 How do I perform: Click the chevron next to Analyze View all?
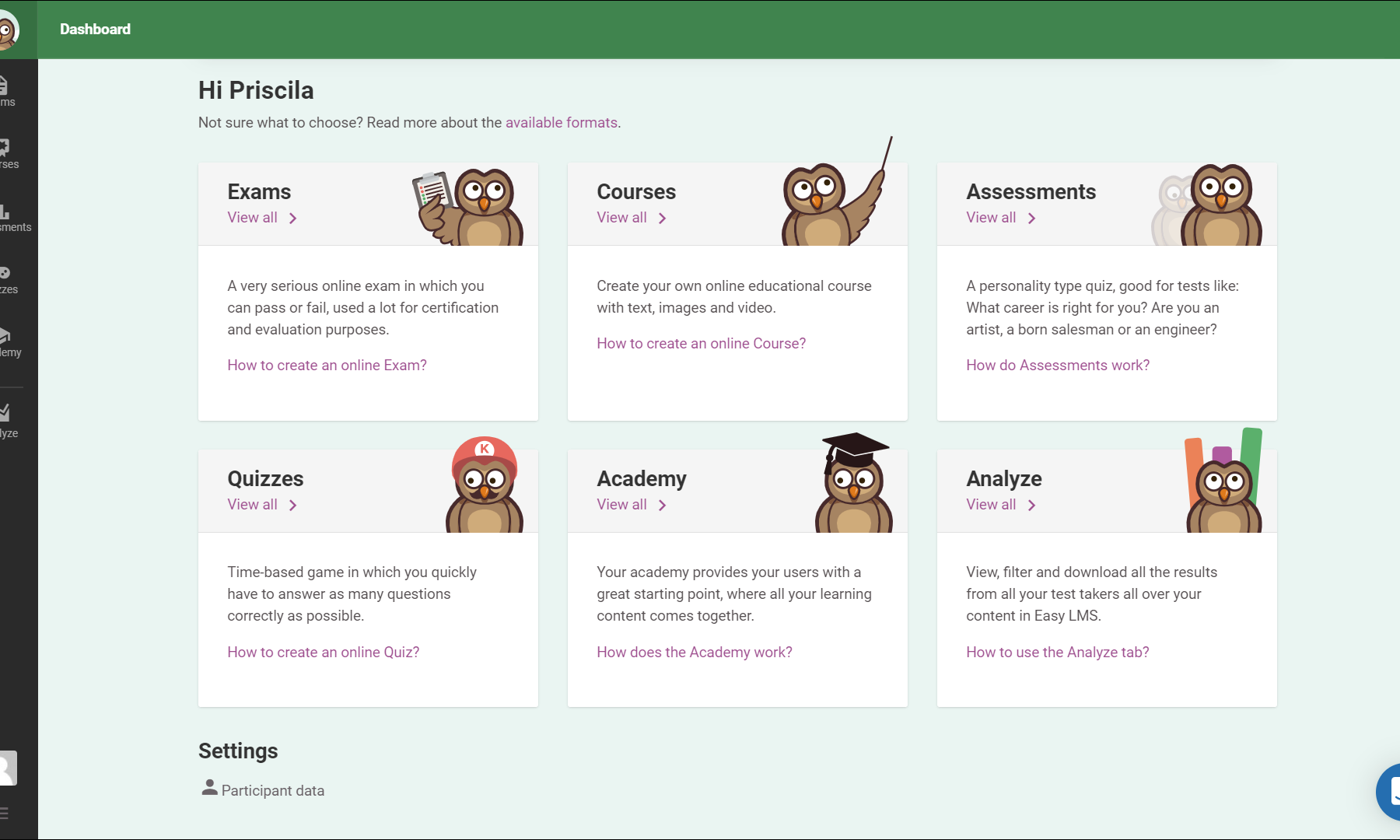[x=1032, y=506]
